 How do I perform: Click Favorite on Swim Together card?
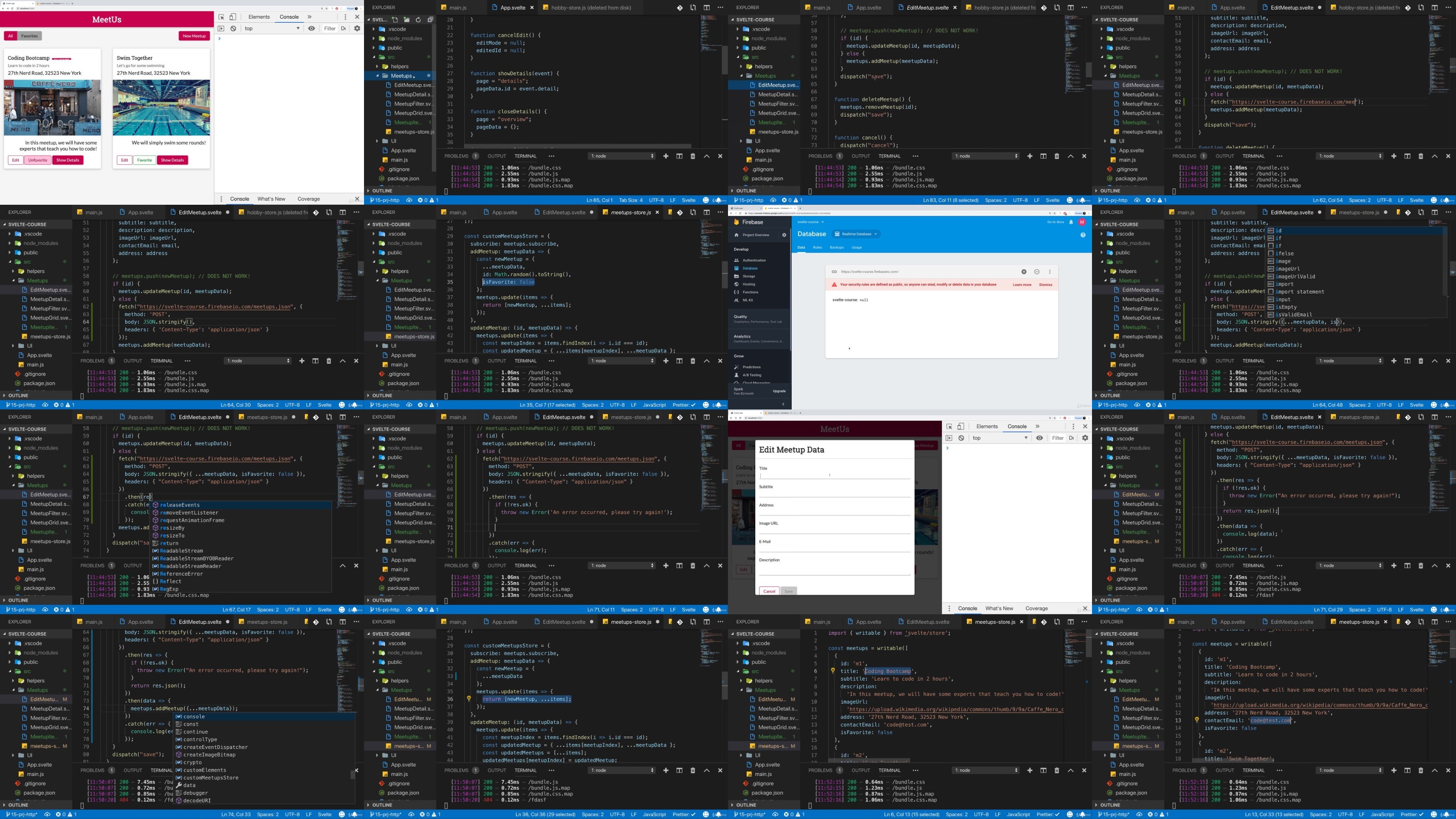[x=145, y=160]
